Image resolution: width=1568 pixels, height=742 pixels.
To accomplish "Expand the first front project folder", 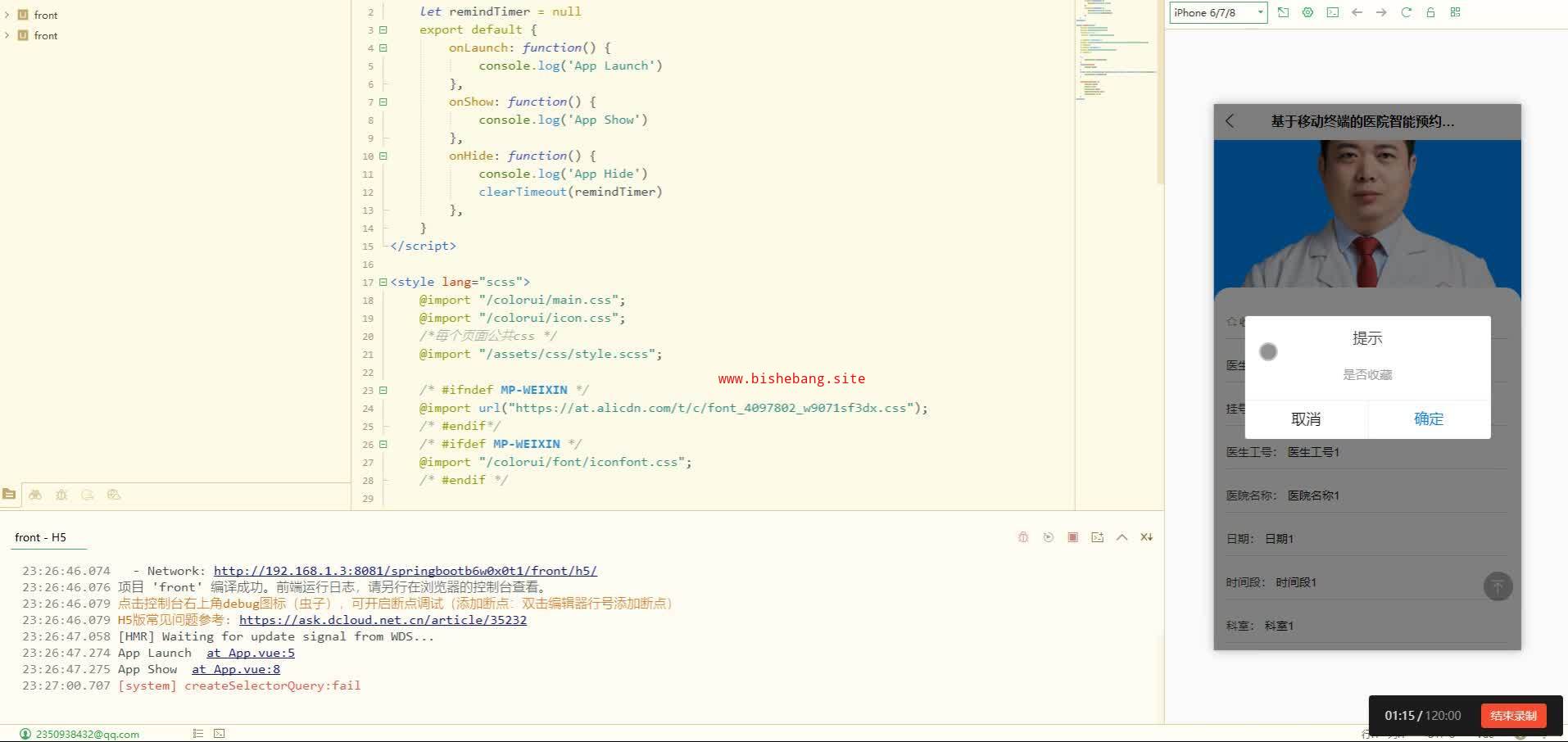I will point(7,15).
